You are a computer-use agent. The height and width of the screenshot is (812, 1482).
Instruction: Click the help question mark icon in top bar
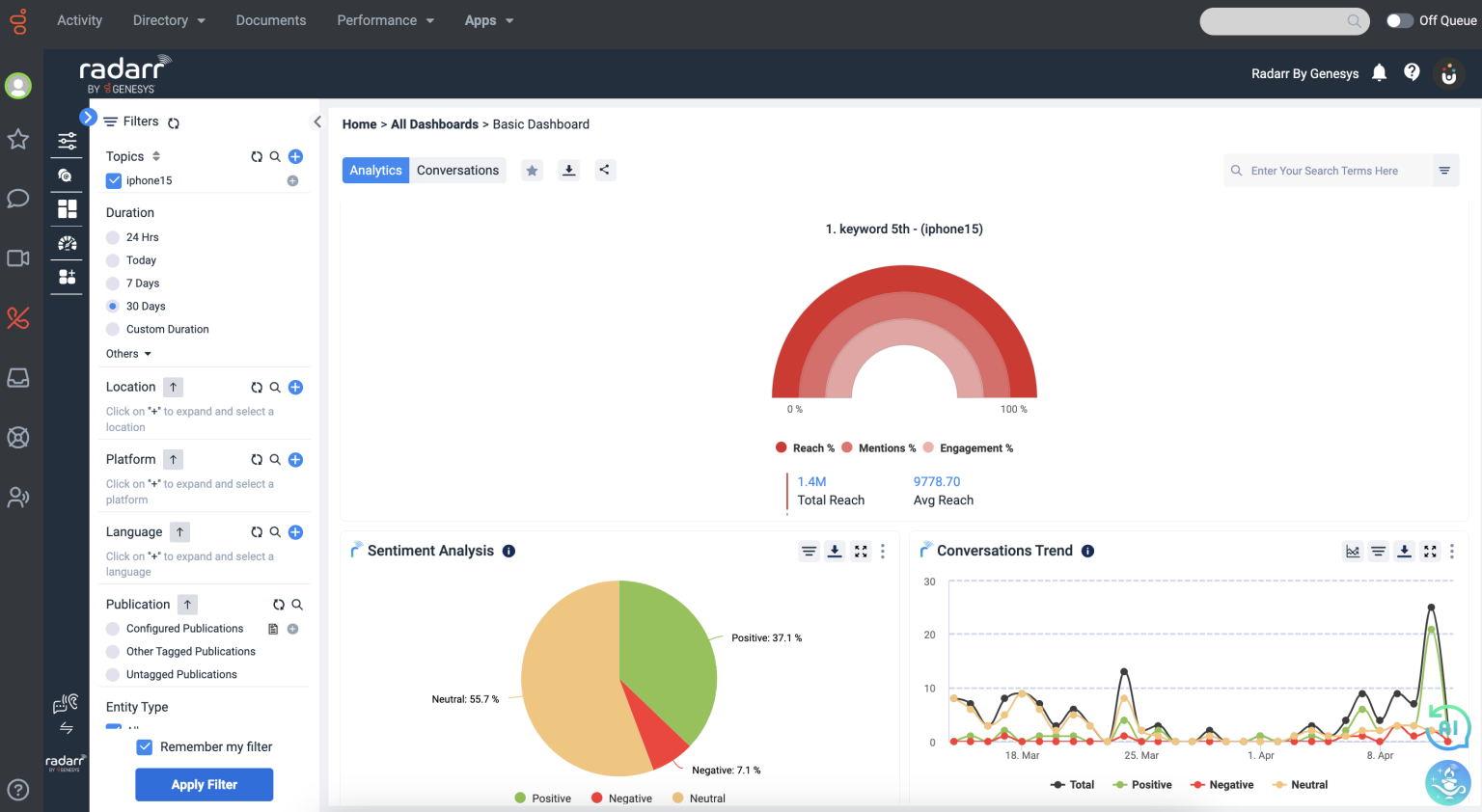click(1412, 72)
